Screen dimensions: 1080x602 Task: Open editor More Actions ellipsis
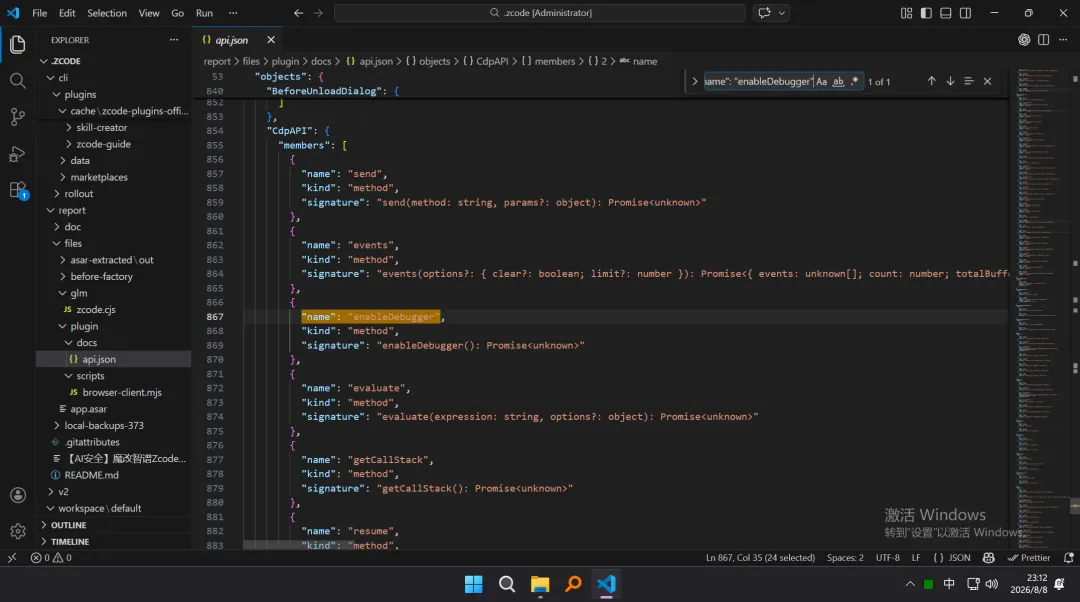[1063, 40]
